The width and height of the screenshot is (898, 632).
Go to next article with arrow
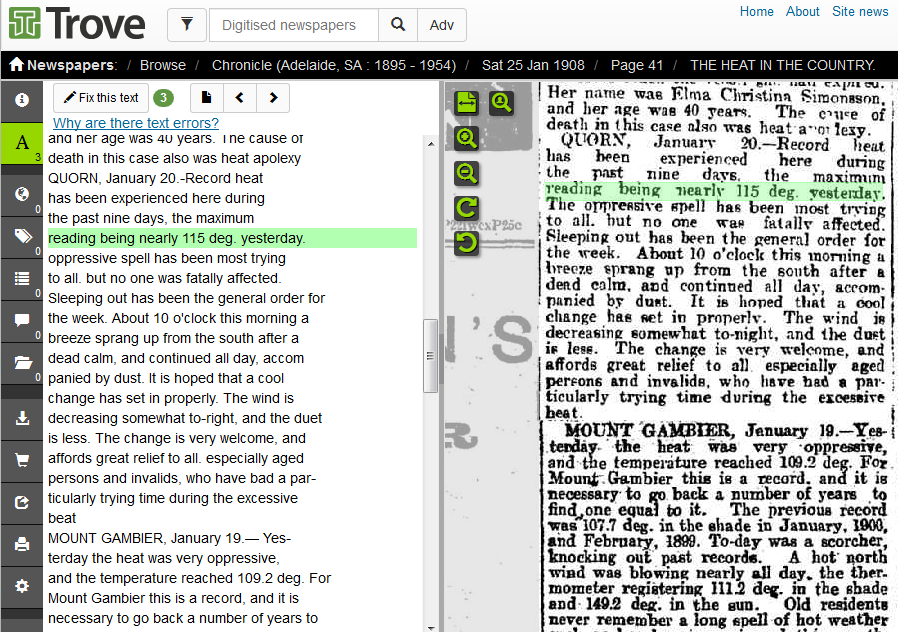click(x=273, y=98)
